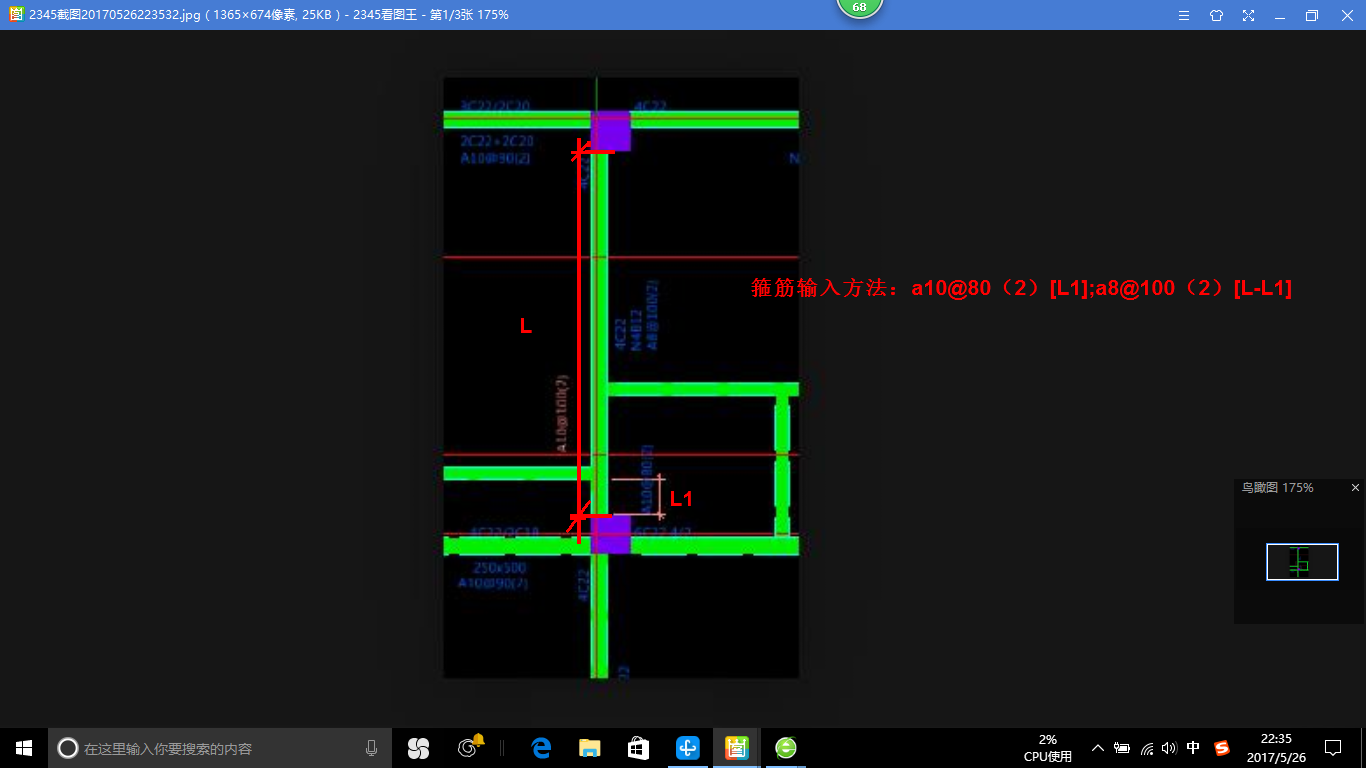Enter fullscreen with the expand arrows icon
The width and height of the screenshot is (1366, 768).
pyautogui.click(x=1248, y=15)
